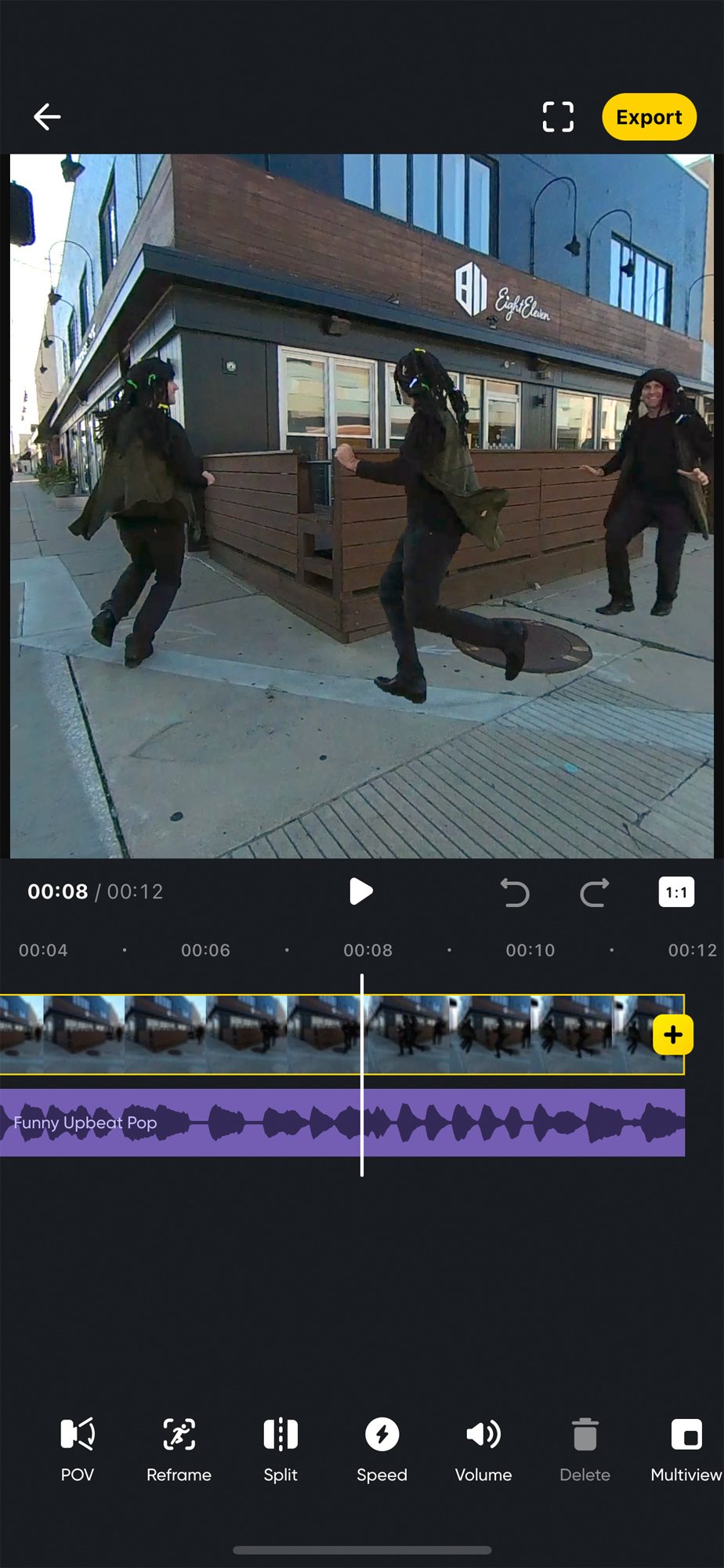The image size is (724, 1568).
Task: Tap the back arrow icon
Action: coord(47,117)
